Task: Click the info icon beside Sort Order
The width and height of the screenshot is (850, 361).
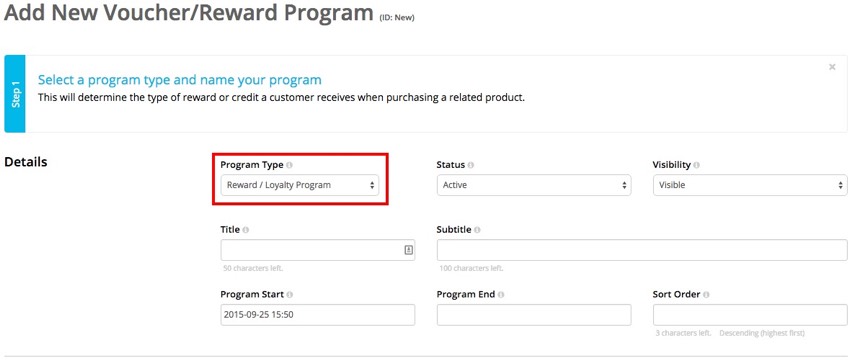Action: point(706,295)
